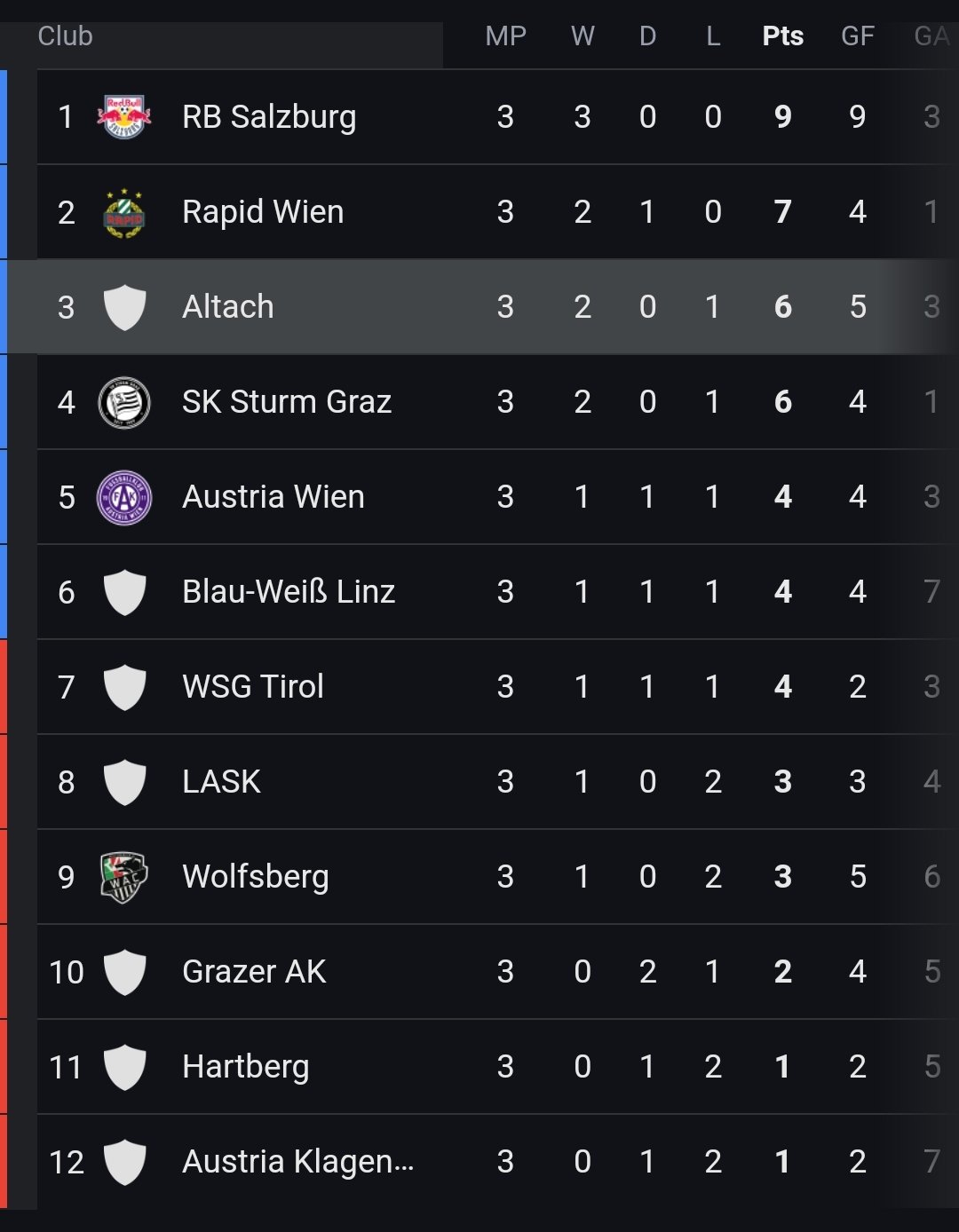Click the SK Sturm Graz crest
959x1232 pixels.
pos(124,402)
